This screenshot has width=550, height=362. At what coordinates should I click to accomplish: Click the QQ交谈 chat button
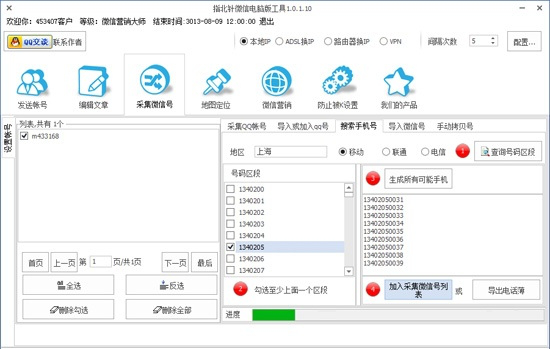29,42
